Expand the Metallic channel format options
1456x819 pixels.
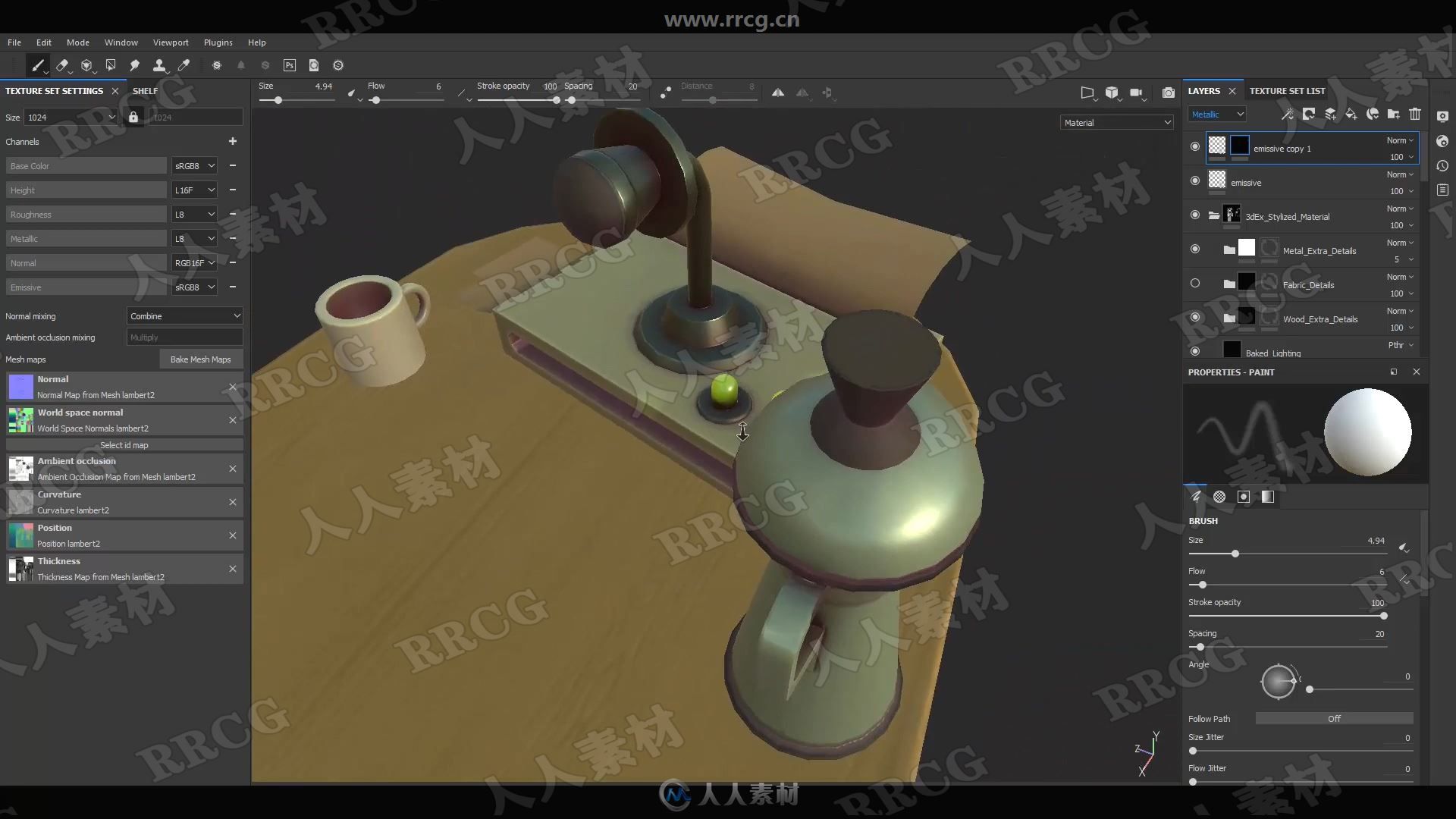(x=193, y=238)
